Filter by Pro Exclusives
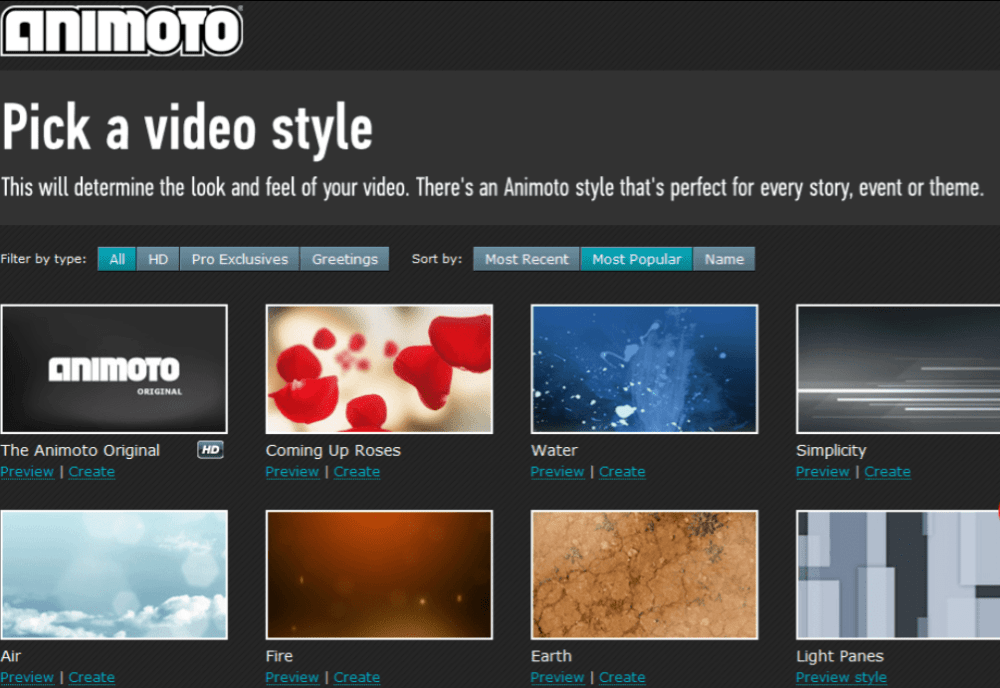 click(x=240, y=259)
